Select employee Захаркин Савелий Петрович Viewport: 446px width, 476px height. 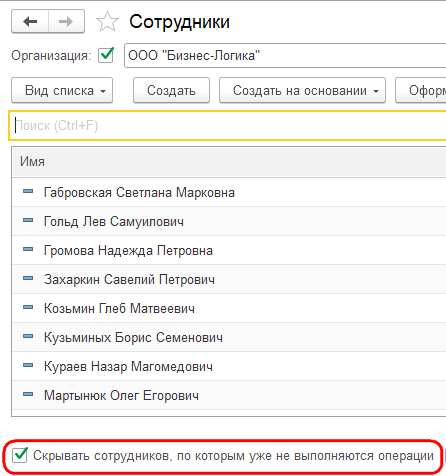229,279
